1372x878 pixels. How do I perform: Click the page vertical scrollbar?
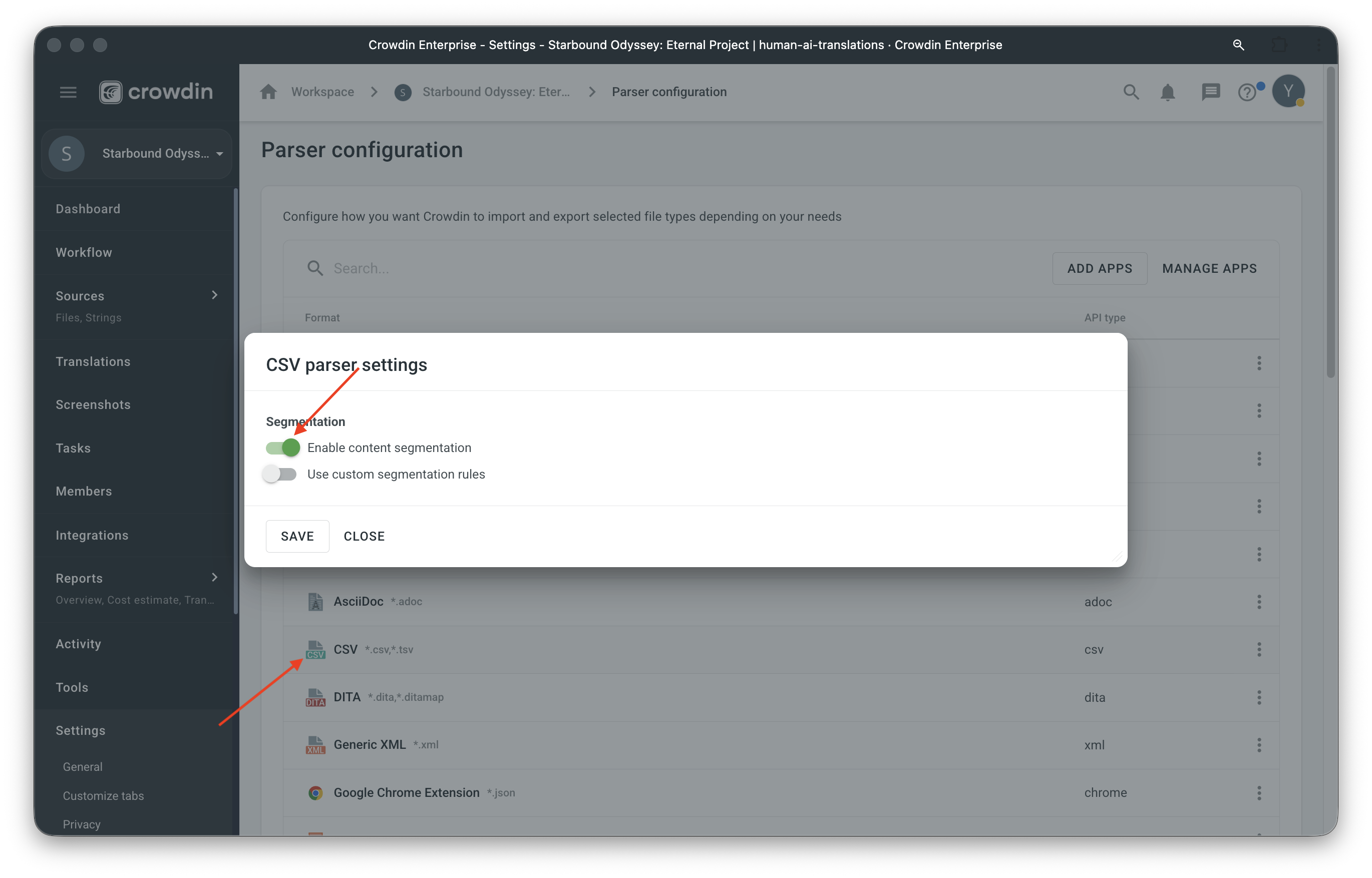point(1330,222)
